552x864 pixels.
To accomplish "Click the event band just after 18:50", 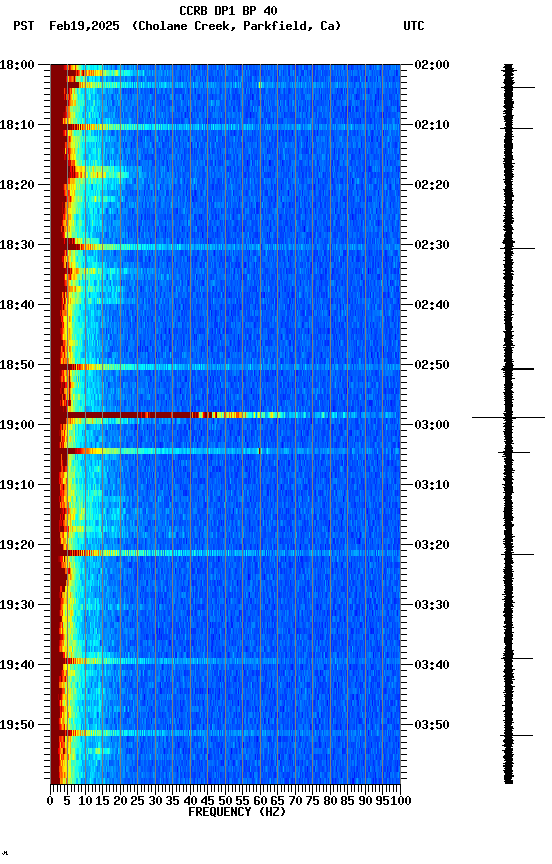I will pos(225,367).
